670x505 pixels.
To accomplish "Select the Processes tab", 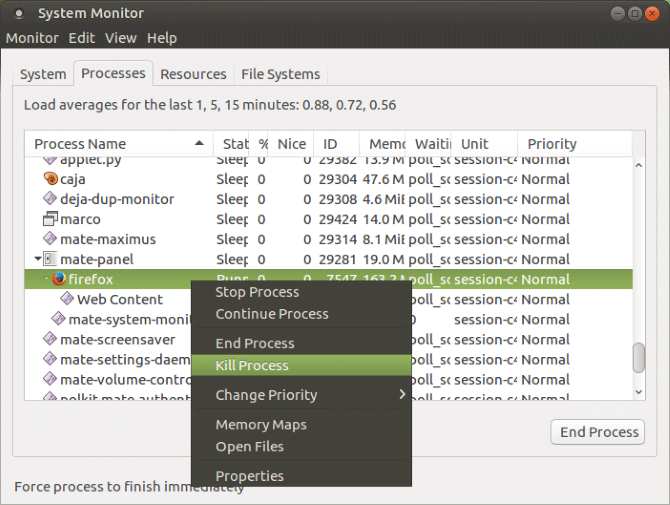I will (113, 73).
